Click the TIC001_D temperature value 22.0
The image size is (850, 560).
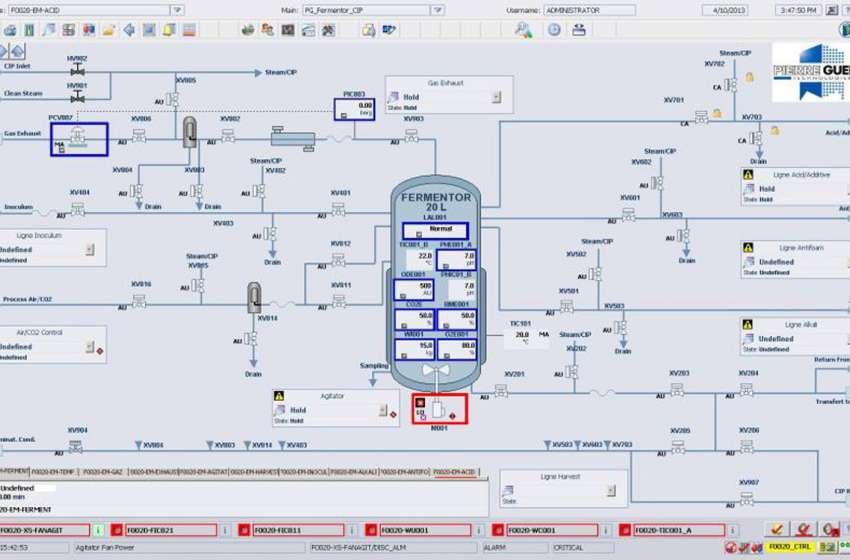coord(424,257)
